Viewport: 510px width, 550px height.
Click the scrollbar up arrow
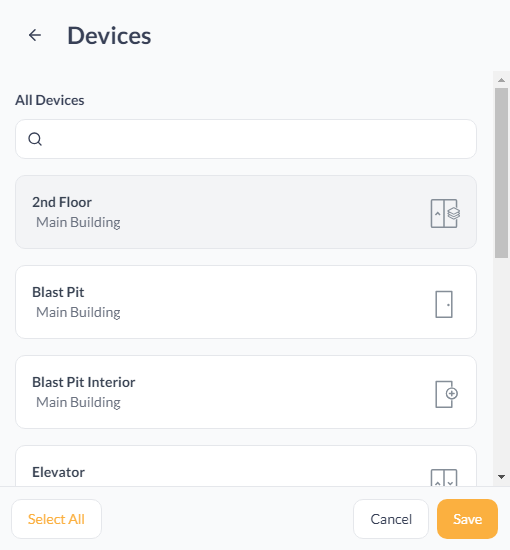coord(501,80)
